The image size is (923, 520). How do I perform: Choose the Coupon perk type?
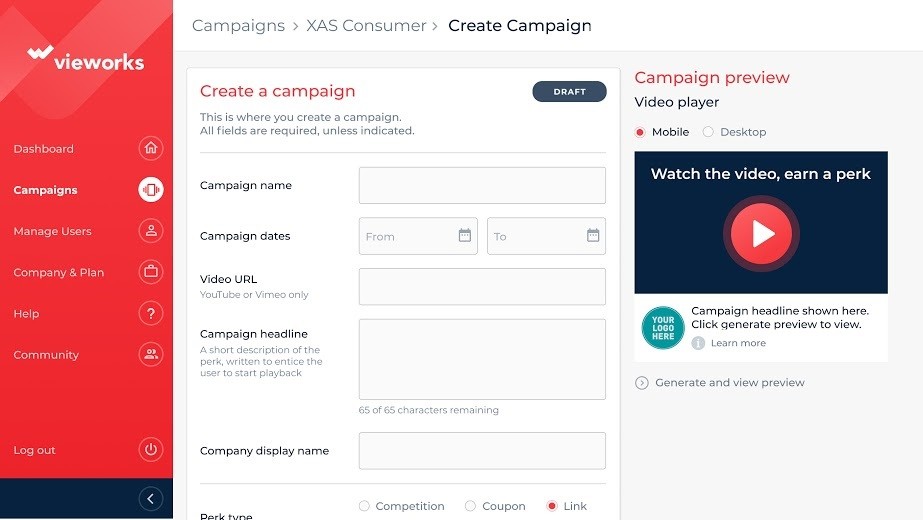click(470, 506)
